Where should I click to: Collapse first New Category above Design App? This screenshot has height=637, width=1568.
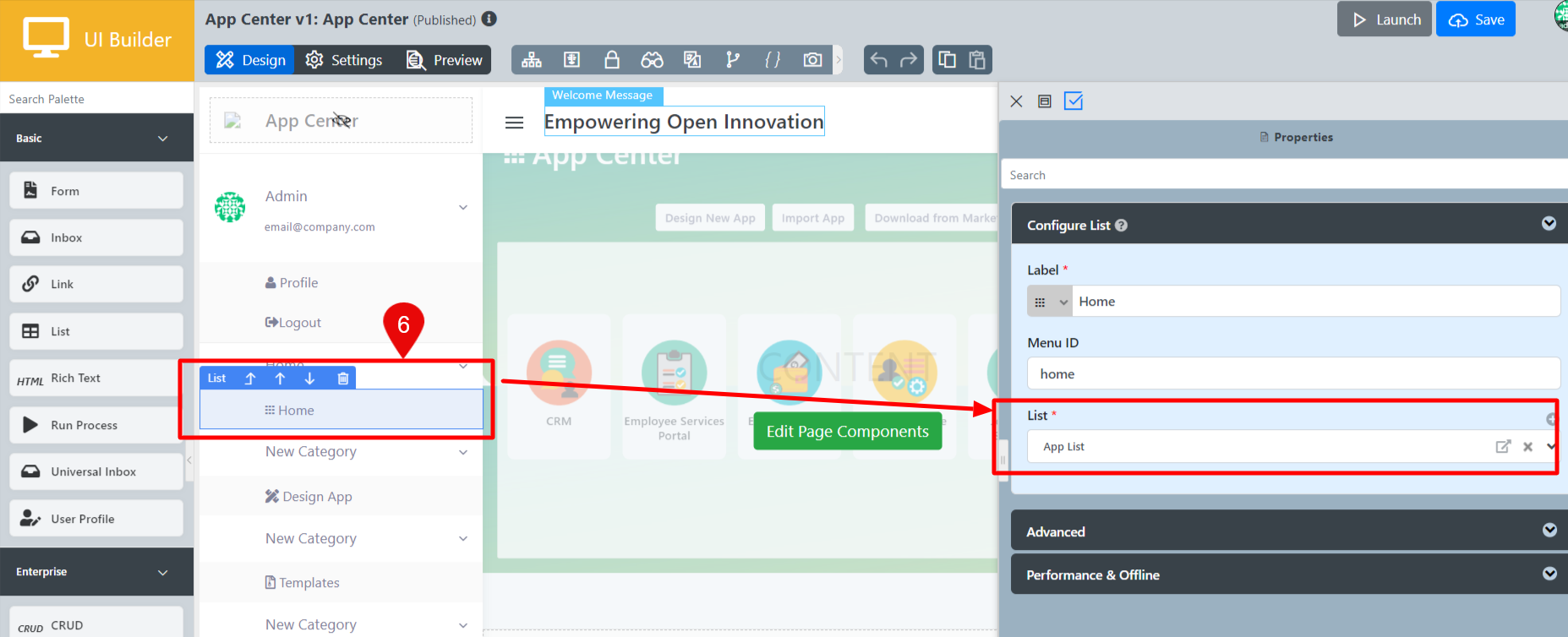pos(463,453)
